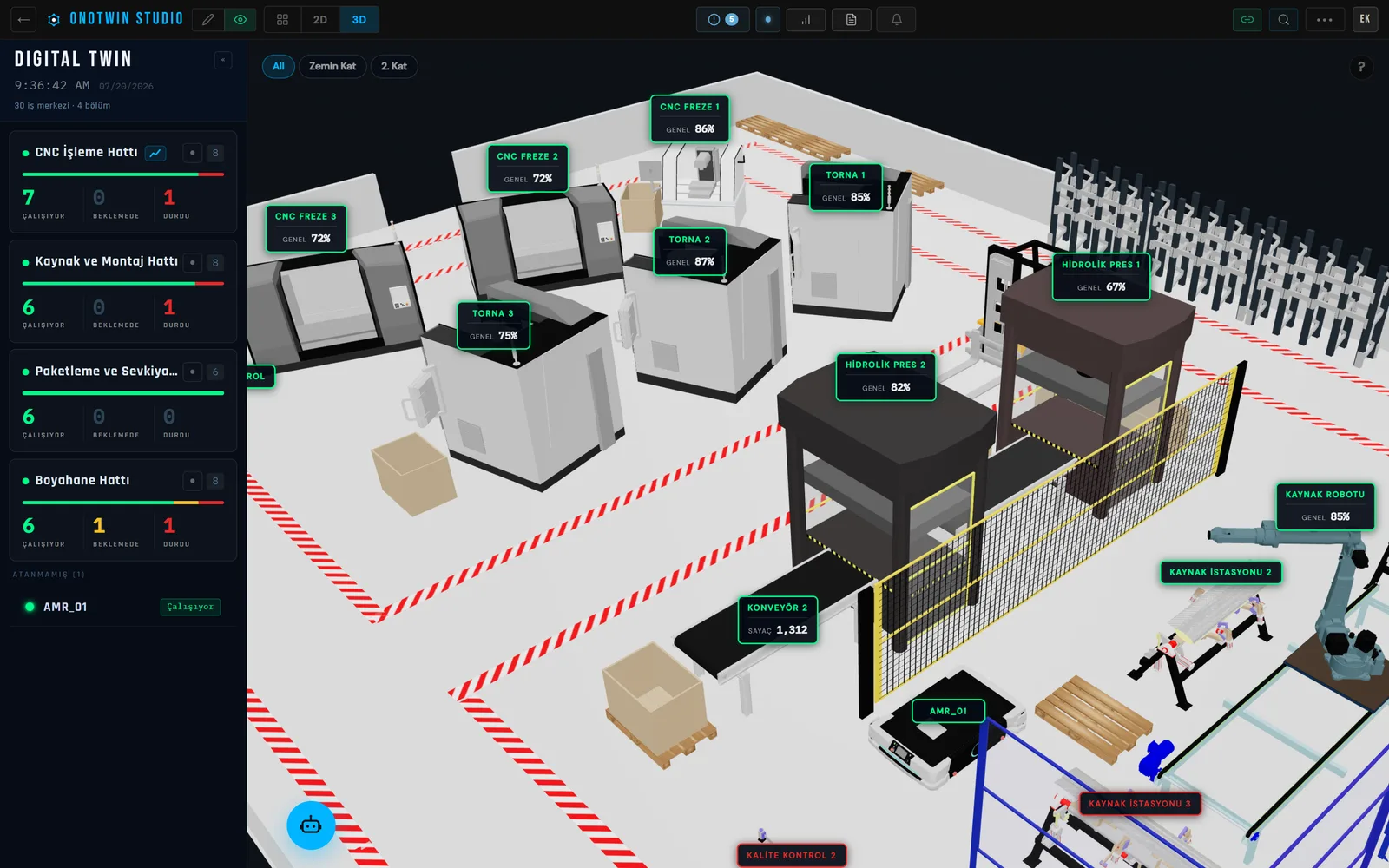Open the notifications bell

(x=897, y=19)
